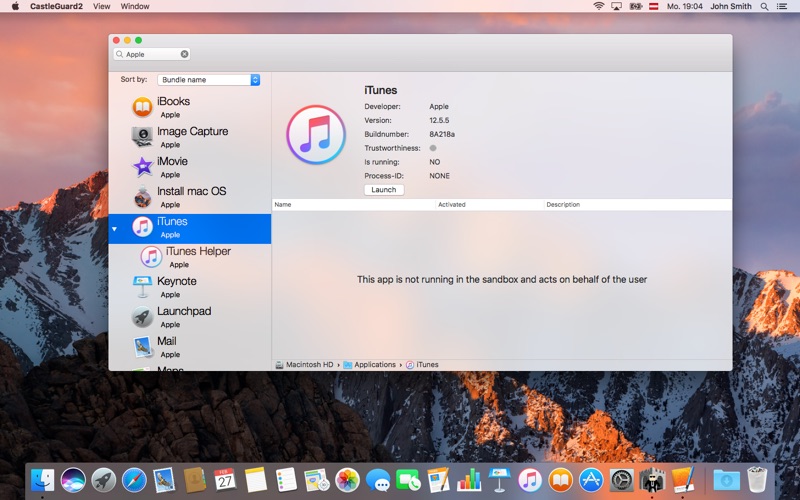Open the Downloads folder in the Dock
Image resolution: width=800 pixels, height=500 pixels.
tap(726, 480)
